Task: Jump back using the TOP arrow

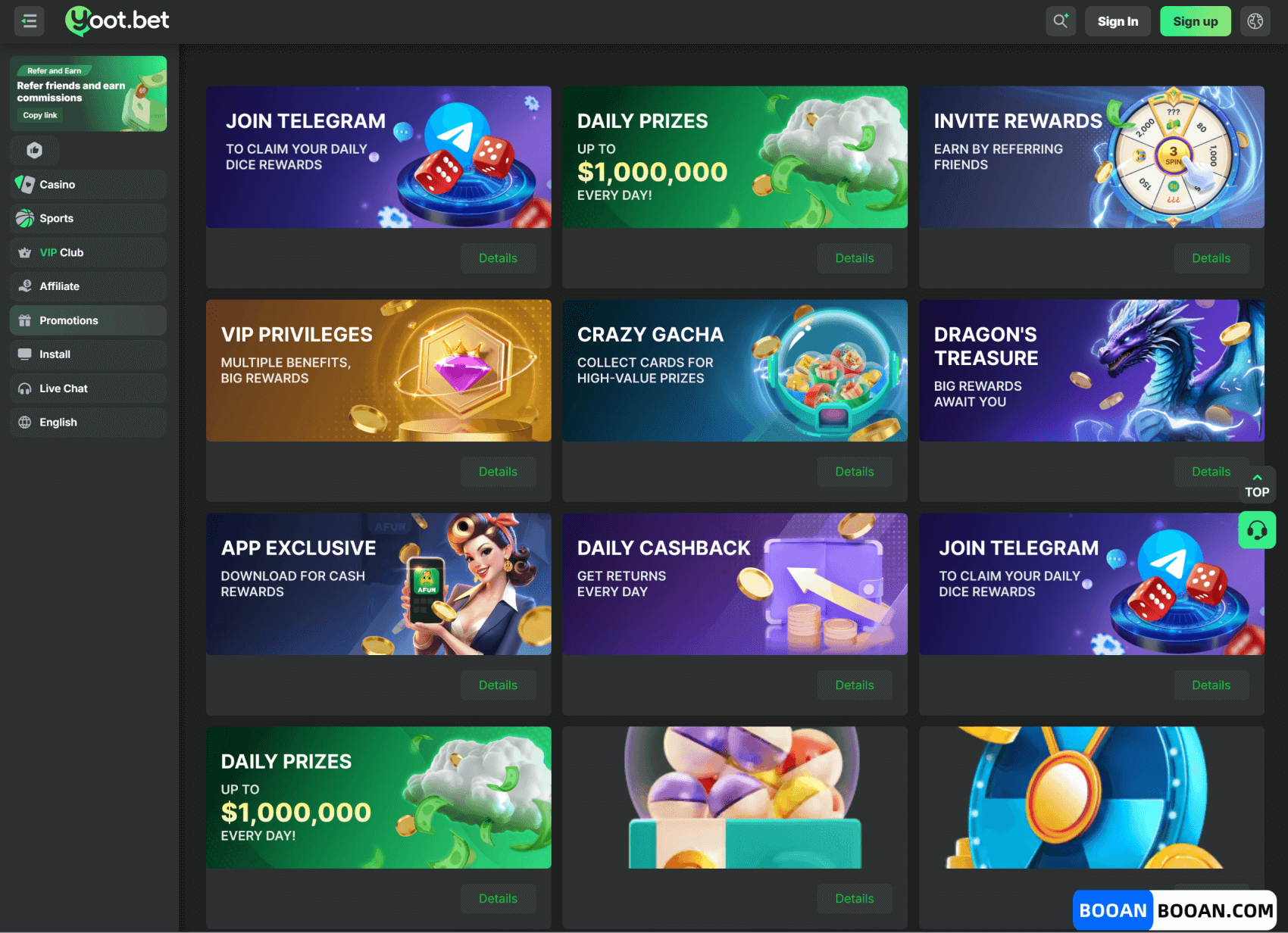Action: click(x=1257, y=485)
